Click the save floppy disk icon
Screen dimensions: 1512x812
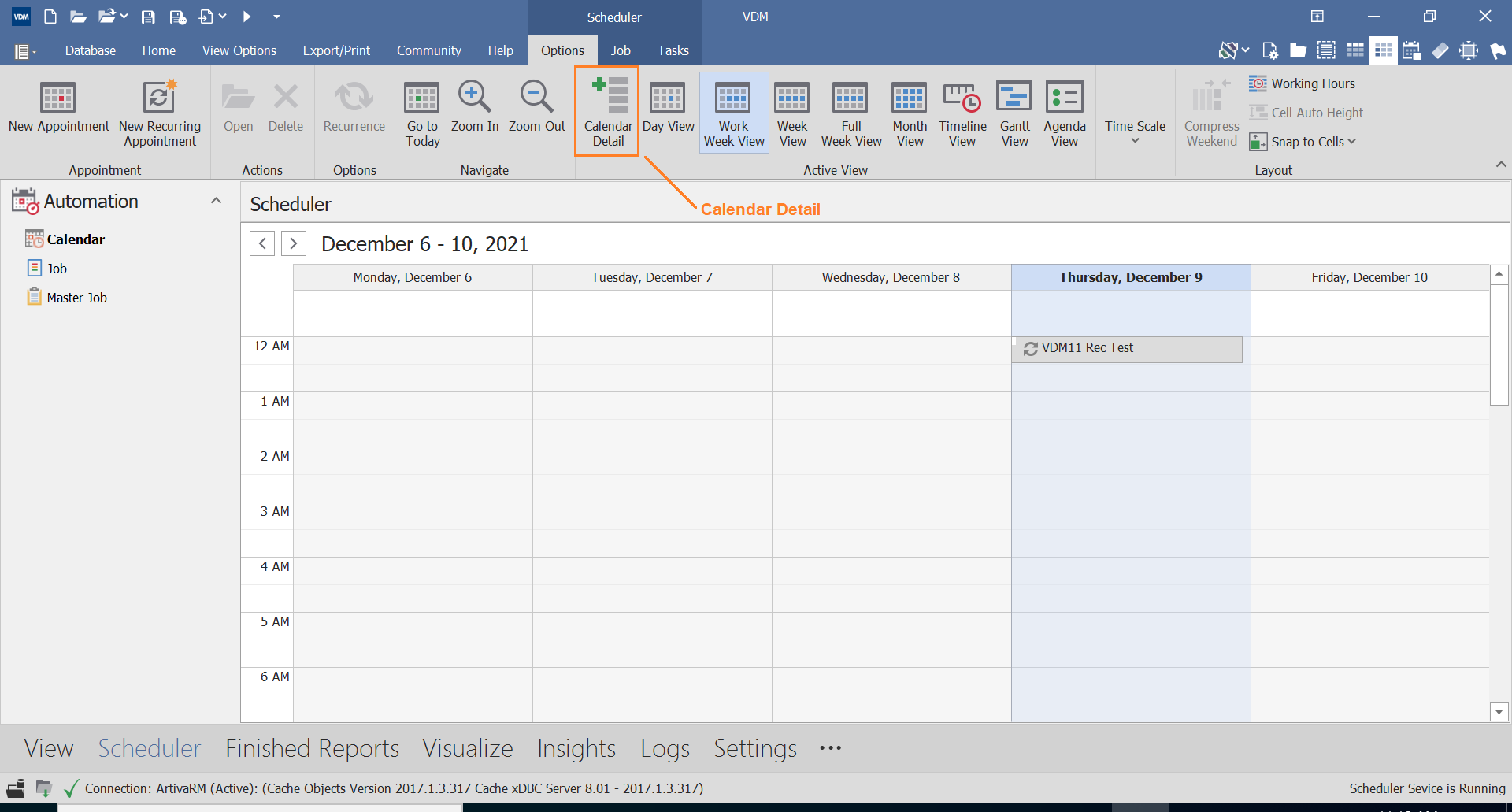[x=148, y=17]
